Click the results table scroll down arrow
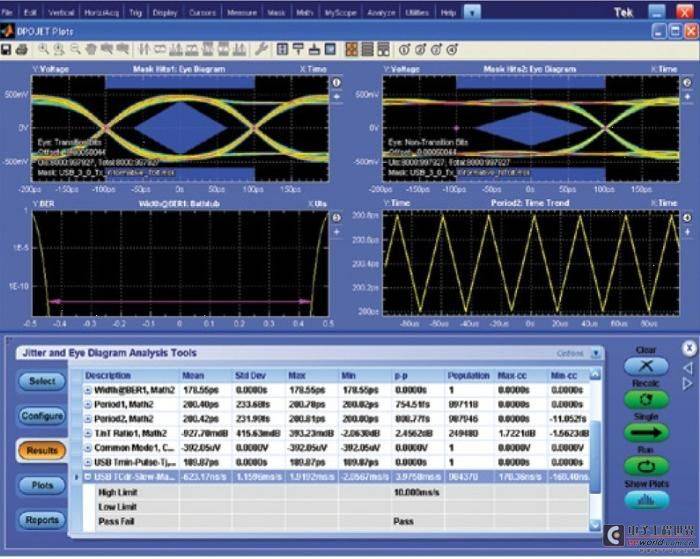Screen dimensions: 700x559 tap(595, 525)
